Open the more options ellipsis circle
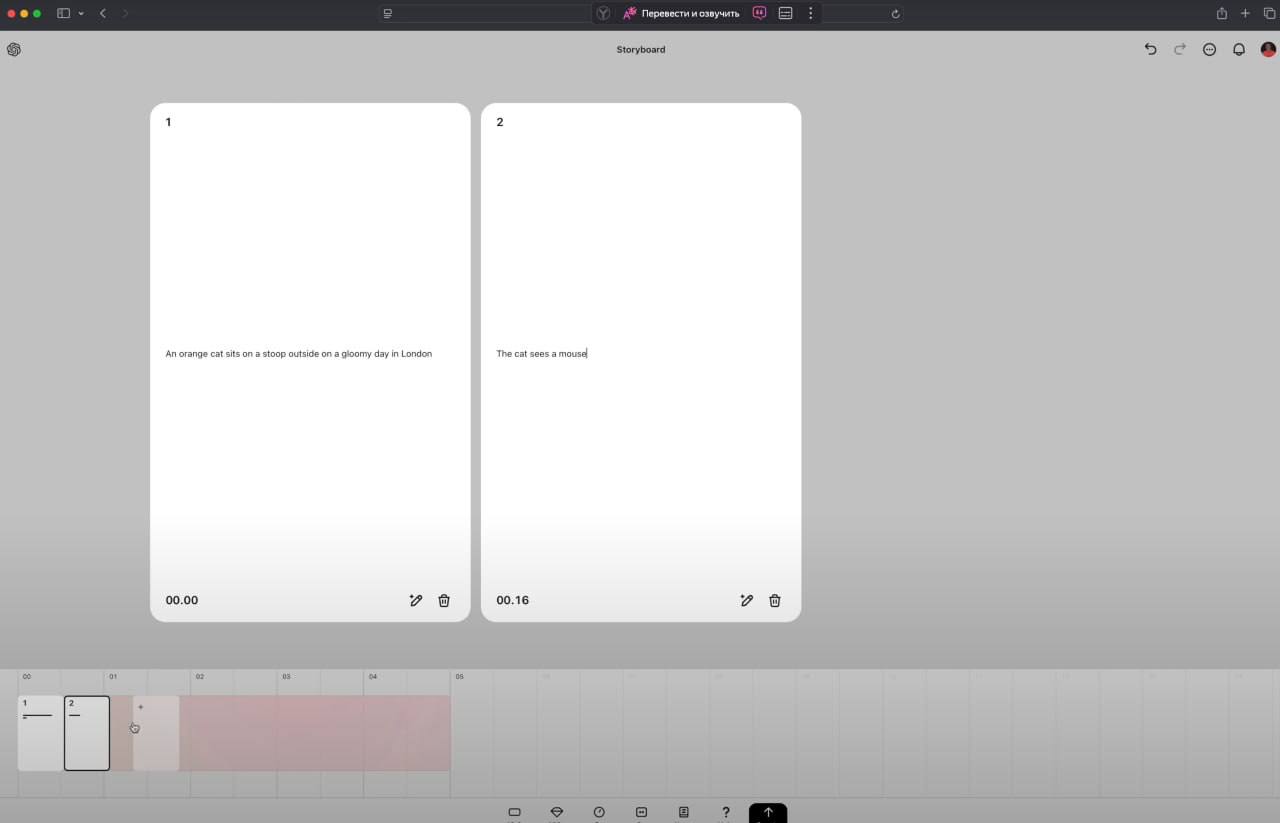Image resolution: width=1280 pixels, height=823 pixels. coord(1209,49)
